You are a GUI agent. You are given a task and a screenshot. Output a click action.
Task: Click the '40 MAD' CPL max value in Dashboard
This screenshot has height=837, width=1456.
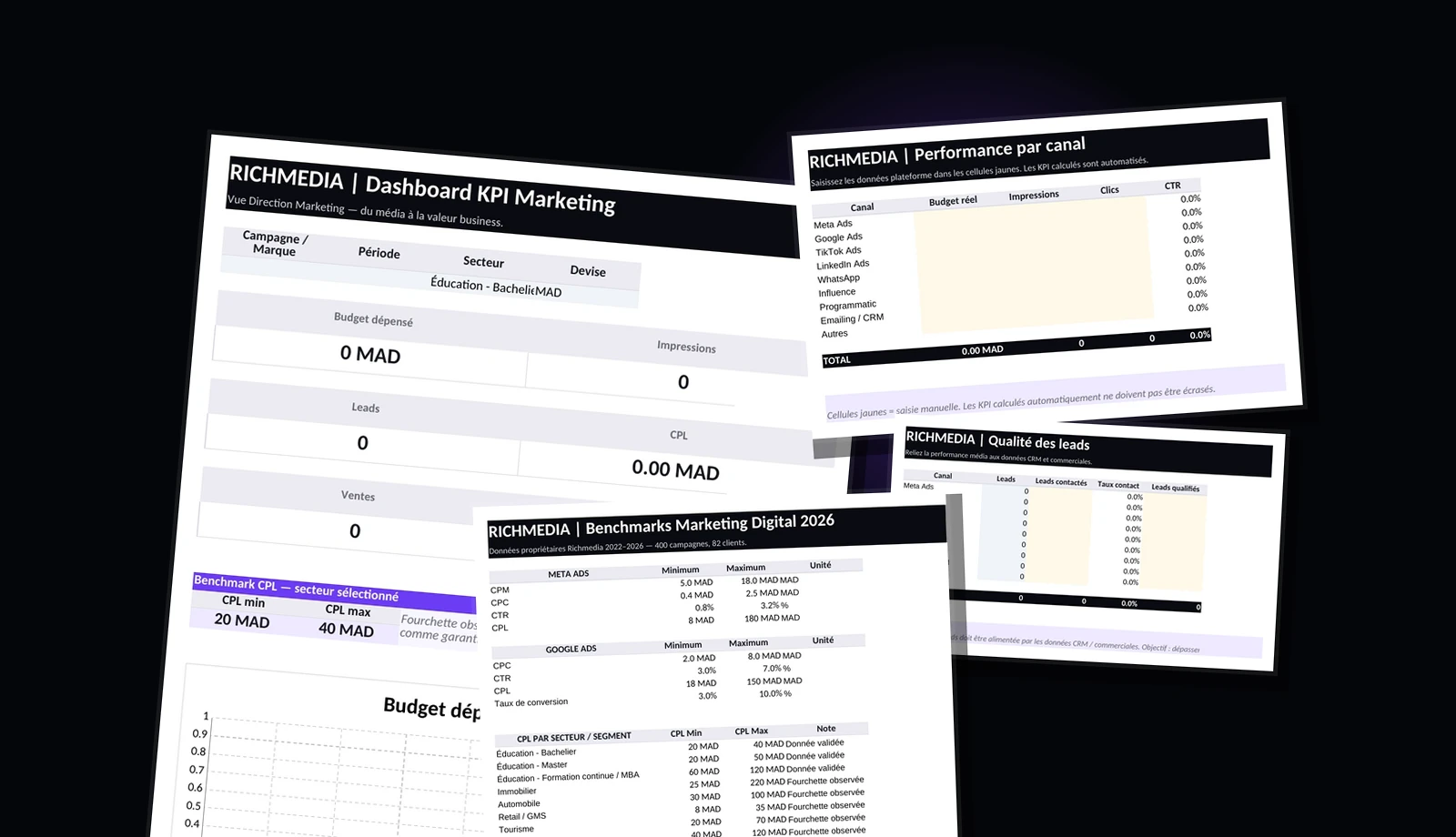[x=346, y=630]
